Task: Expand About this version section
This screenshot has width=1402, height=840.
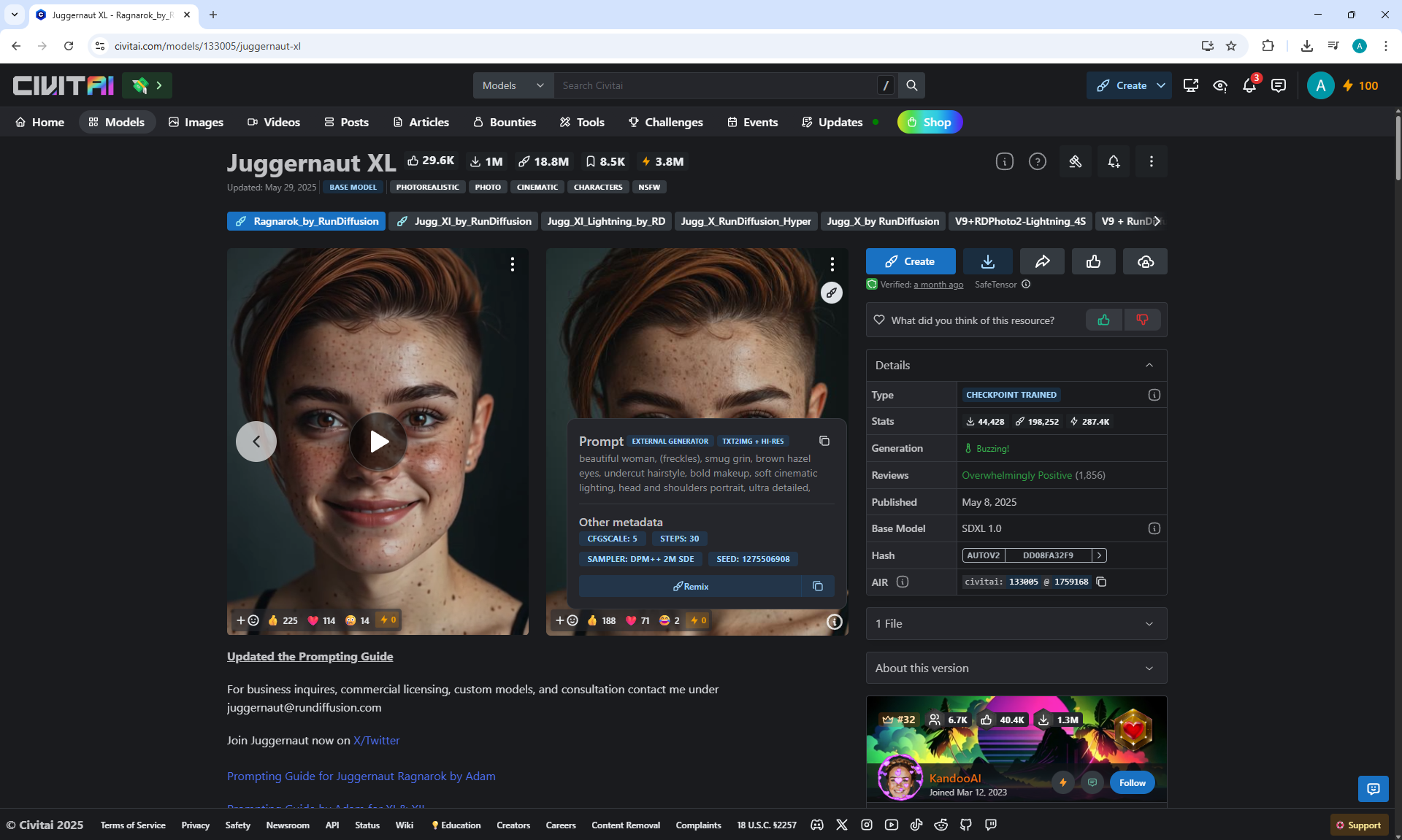Action: pos(1016,668)
